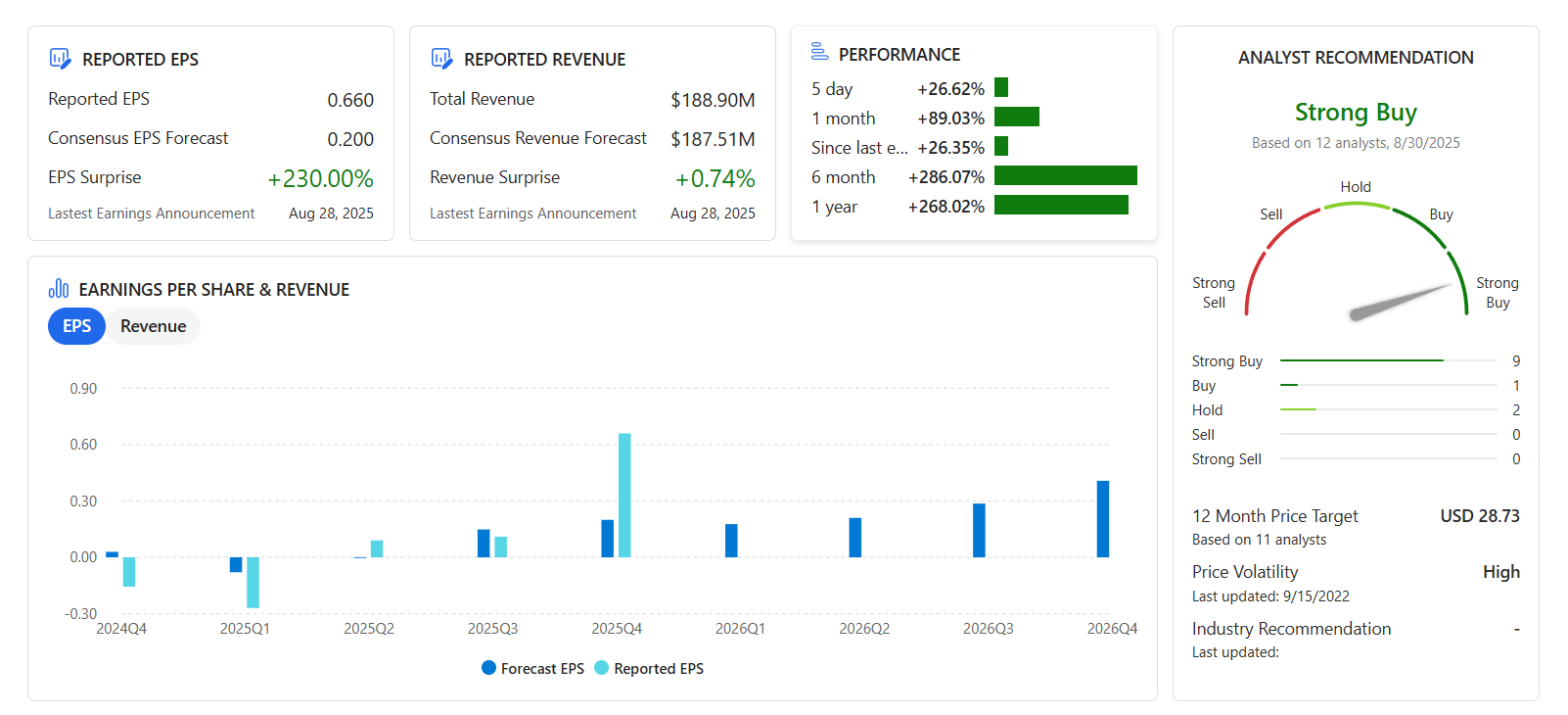
Task: Select the EPS chart tab
Action: coord(76,326)
